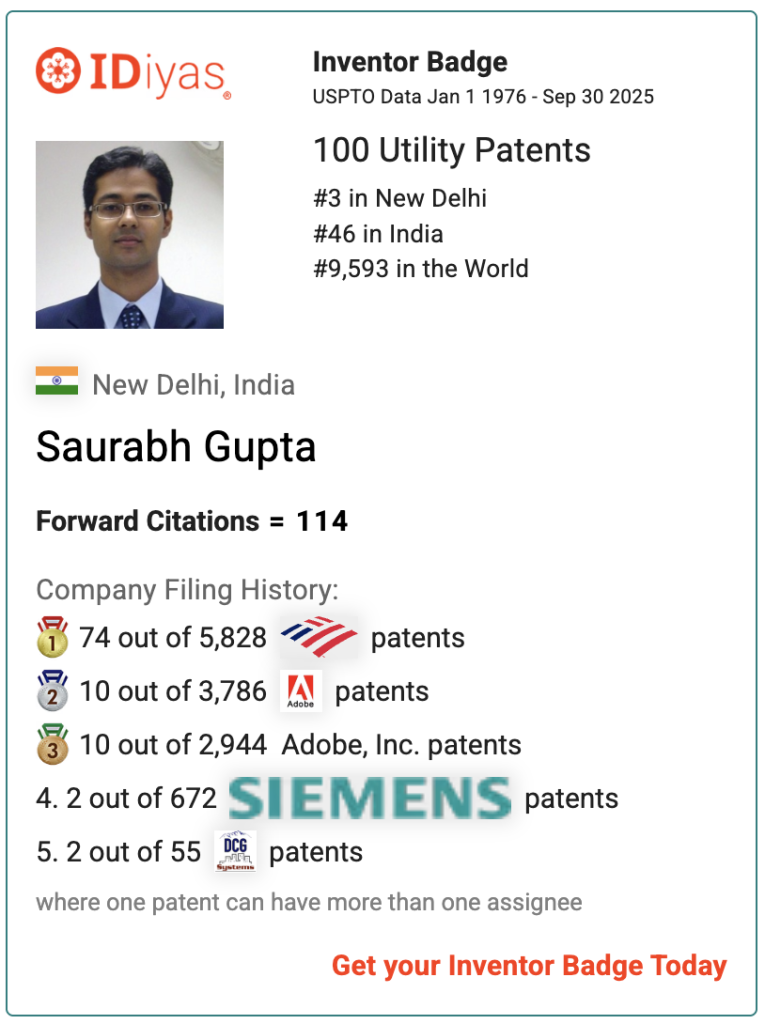Click the Siemens logo
The width and height of the screenshot is (765, 1024).
click(370, 798)
